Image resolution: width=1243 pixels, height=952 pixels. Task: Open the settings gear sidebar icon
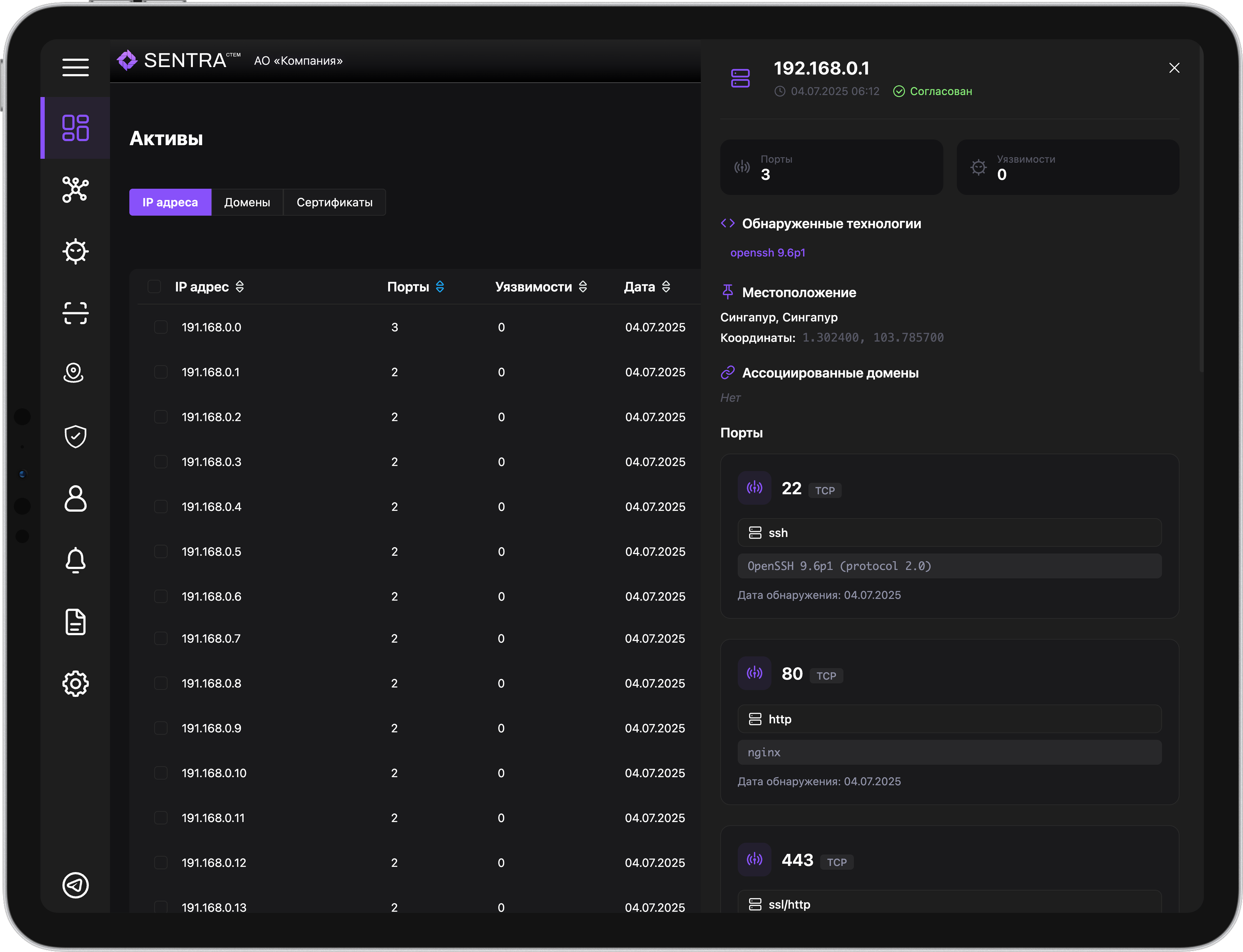point(75,684)
